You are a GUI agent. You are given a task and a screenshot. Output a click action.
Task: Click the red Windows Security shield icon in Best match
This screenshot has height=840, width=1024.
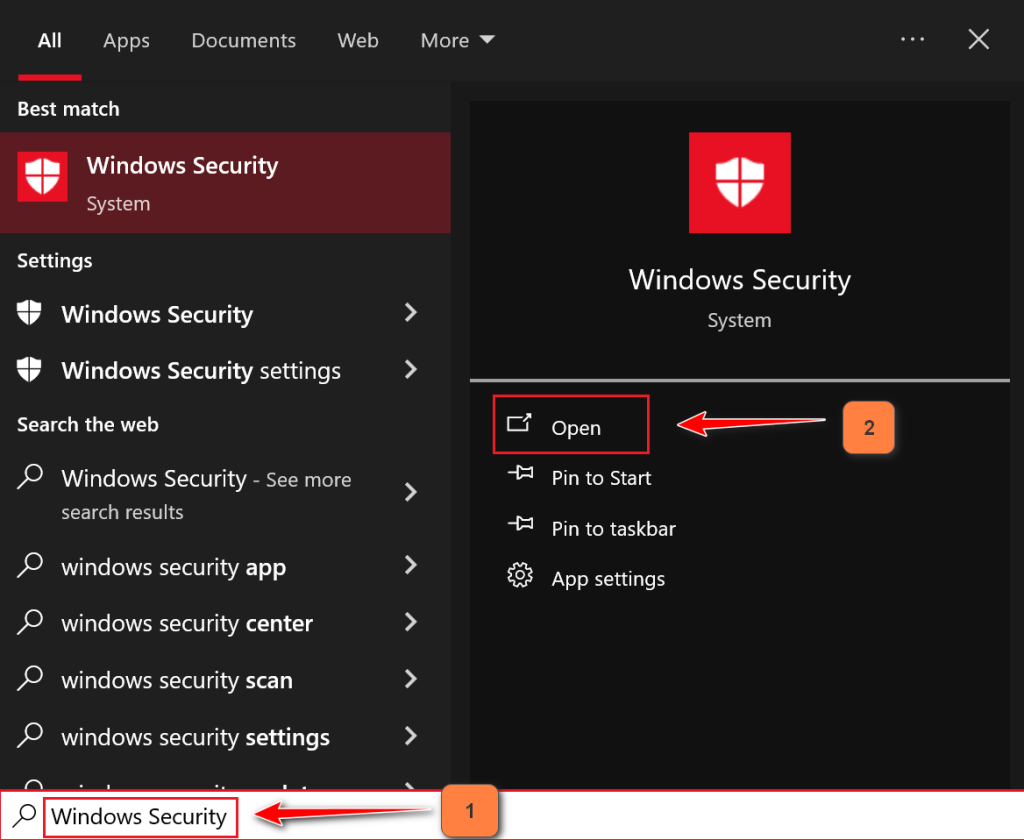pyautogui.click(x=43, y=177)
